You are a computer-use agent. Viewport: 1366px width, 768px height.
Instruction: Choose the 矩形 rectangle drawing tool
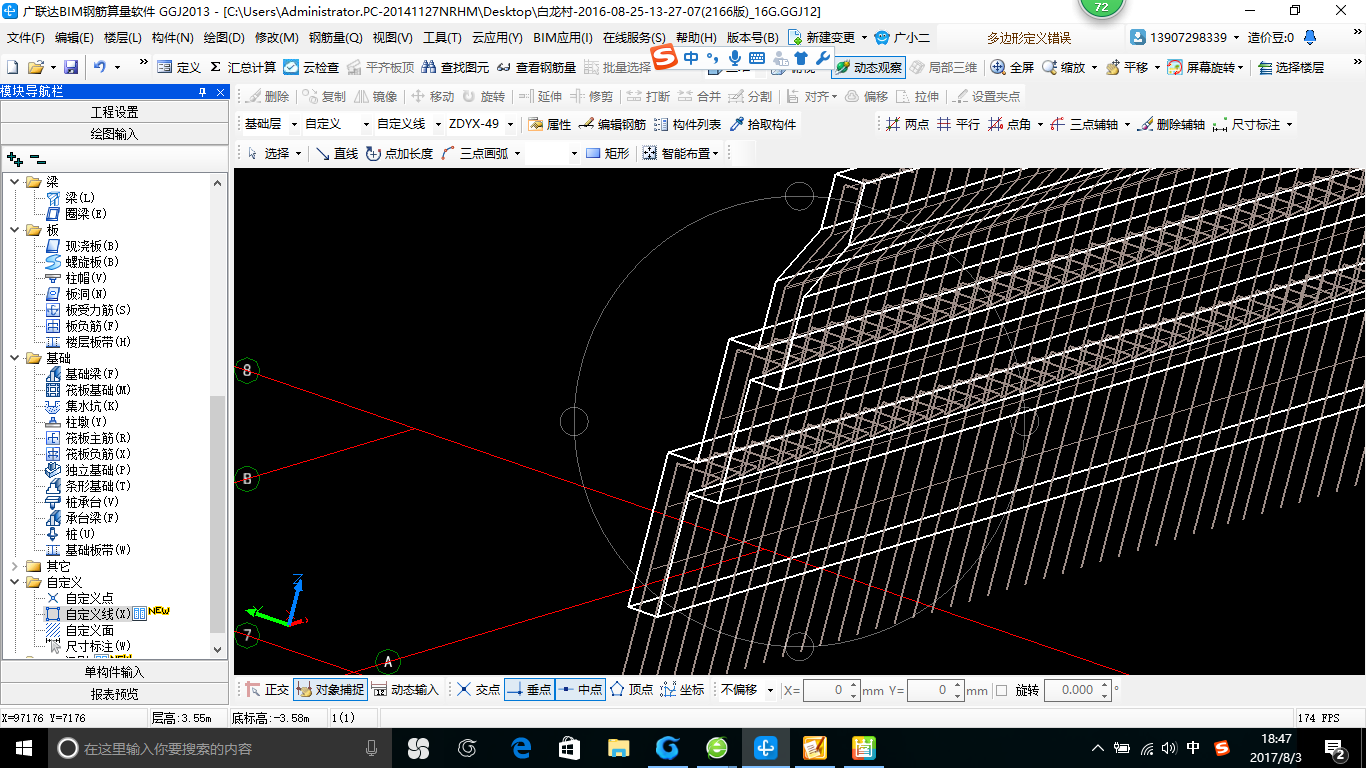tap(608, 153)
